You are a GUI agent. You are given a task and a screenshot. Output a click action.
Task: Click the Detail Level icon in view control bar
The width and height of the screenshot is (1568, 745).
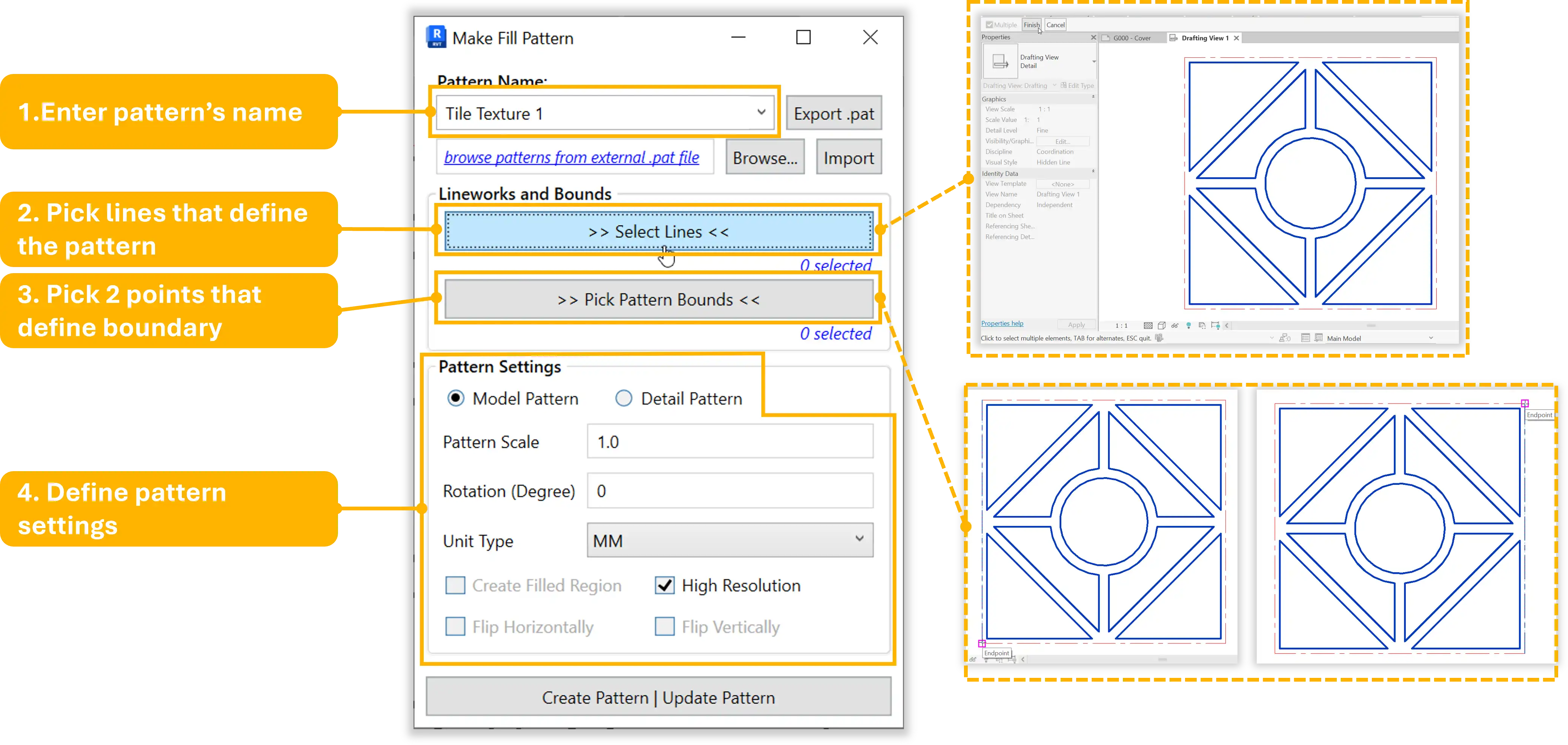(x=1148, y=326)
